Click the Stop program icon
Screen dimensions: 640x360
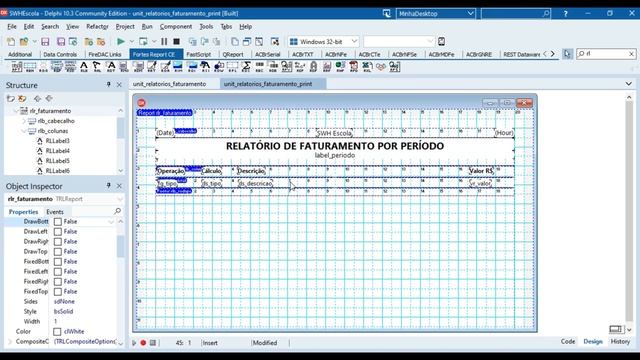point(176,42)
